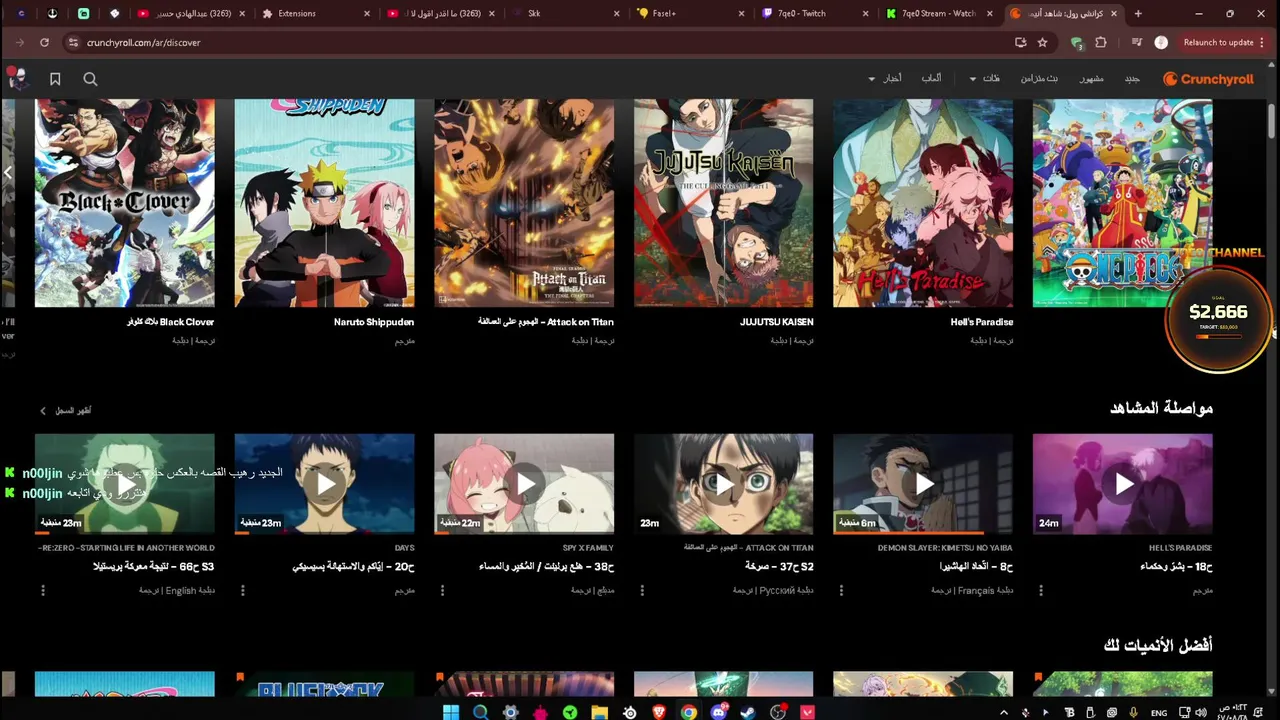Viewport: 1280px width, 720px height.
Task: Play the Spy x Family episode 38
Action: [x=524, y=484]
